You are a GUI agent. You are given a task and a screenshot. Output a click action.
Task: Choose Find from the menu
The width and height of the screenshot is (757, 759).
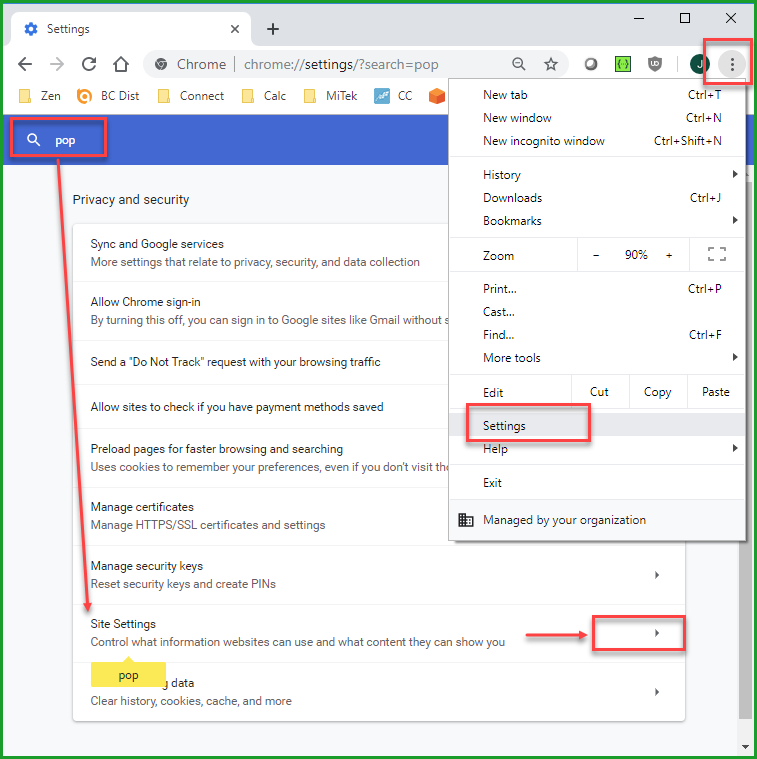click(597, 335)
